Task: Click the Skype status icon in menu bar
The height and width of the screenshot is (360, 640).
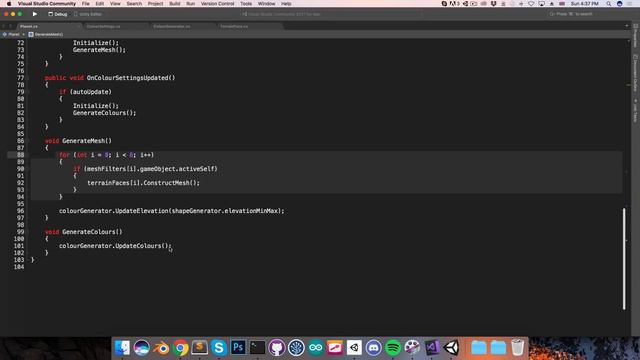Action: [444, 4]
